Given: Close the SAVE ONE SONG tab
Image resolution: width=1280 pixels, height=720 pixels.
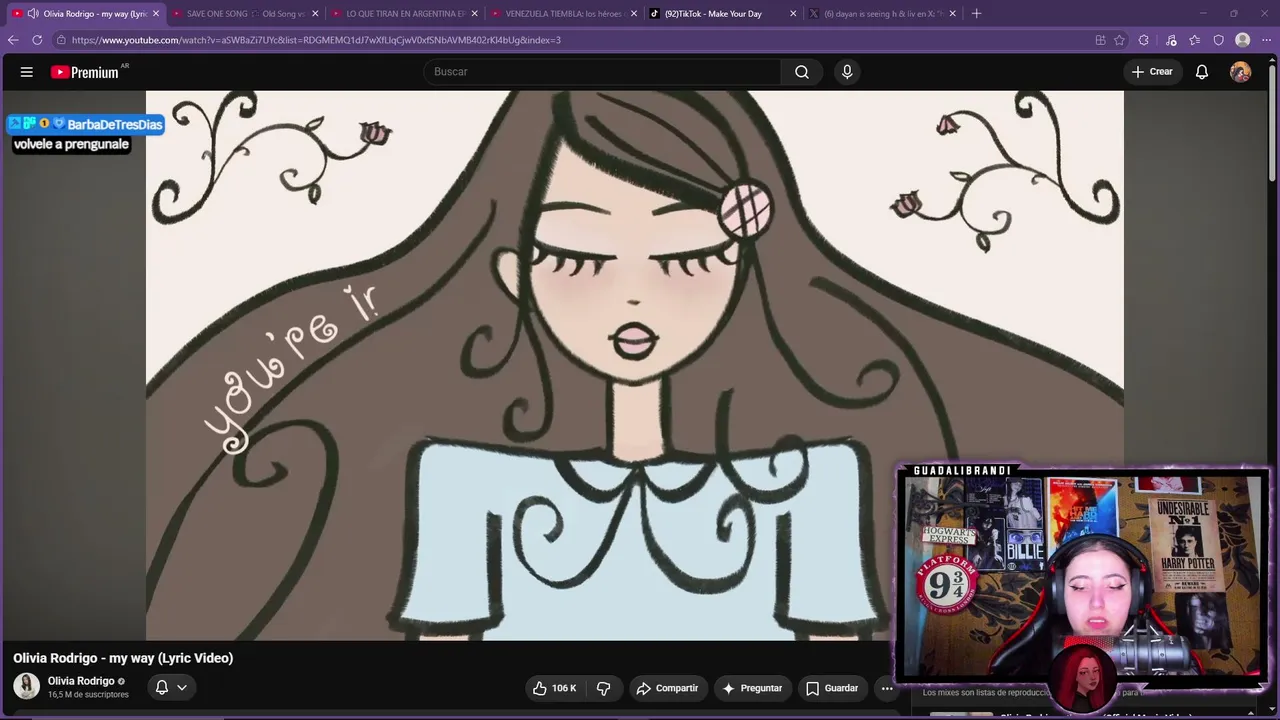Looking at the screenshot, I should coord(315,14).
